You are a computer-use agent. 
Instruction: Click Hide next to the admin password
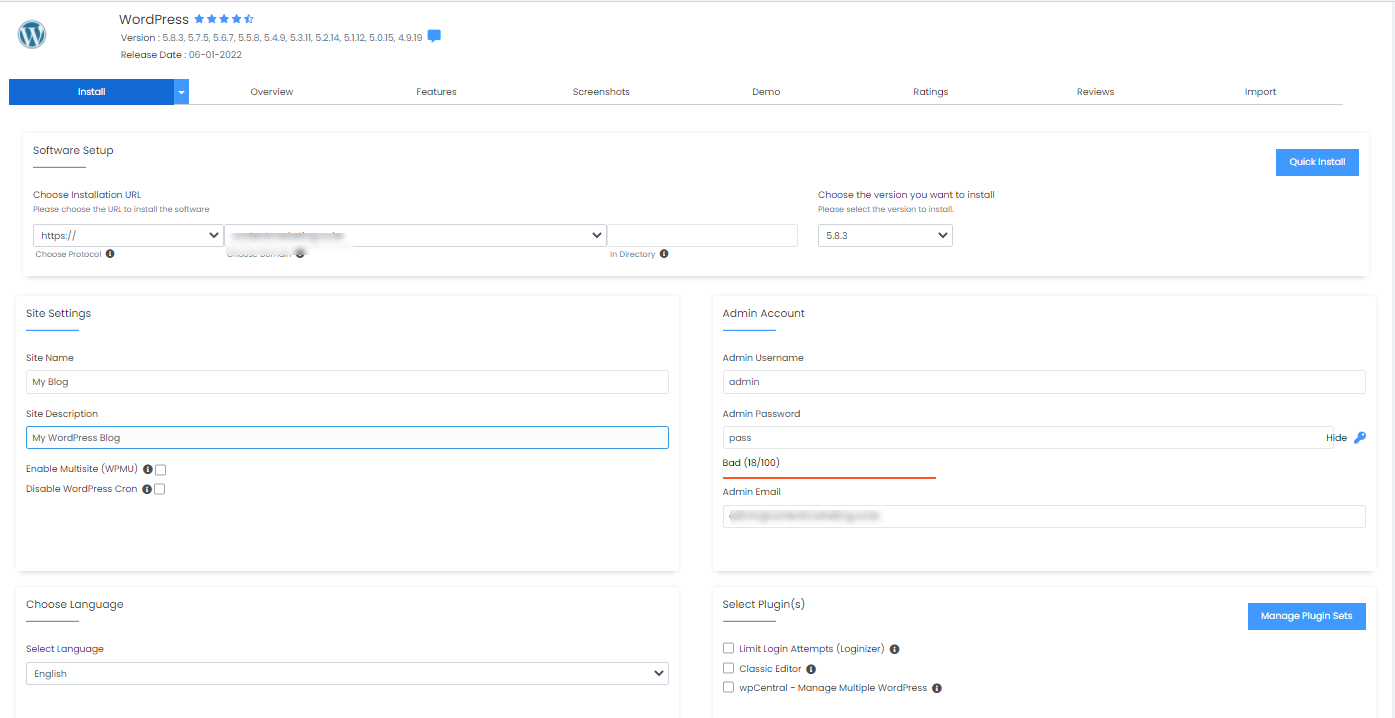[1336, 438]
